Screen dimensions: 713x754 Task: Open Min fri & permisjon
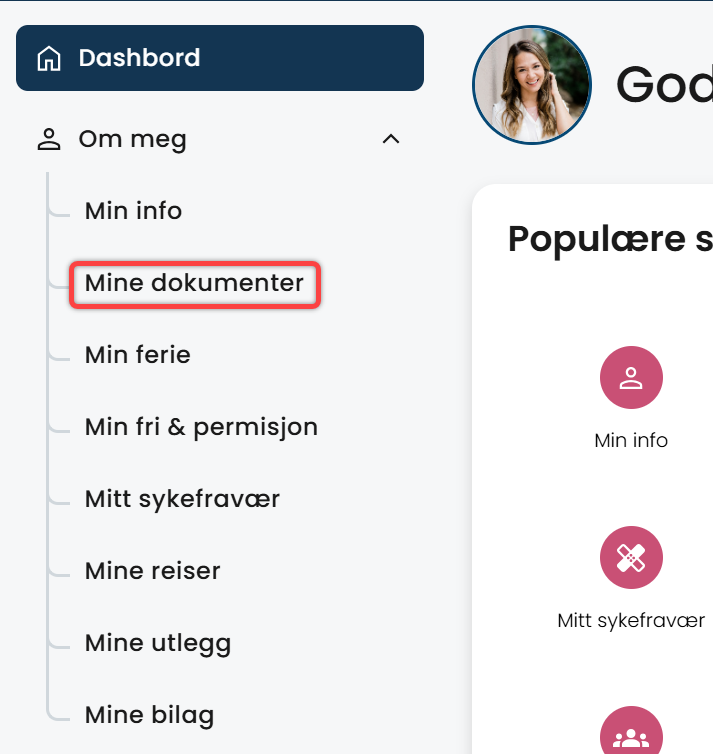click(201, 427)
